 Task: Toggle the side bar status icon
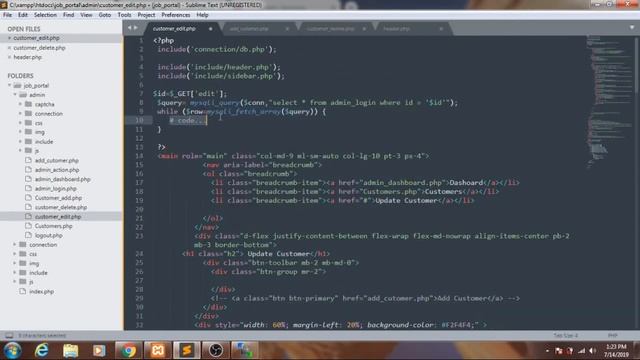9,336
